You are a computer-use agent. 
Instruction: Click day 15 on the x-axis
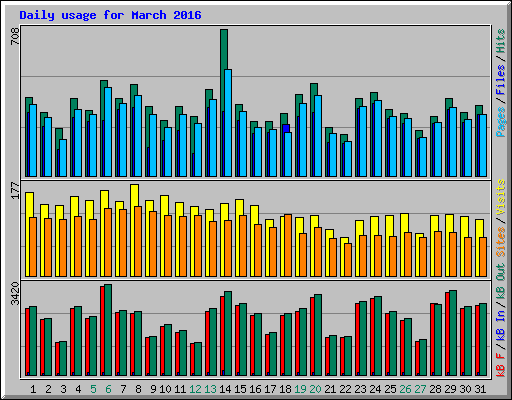pyautogui.click(x=240, y=389)
